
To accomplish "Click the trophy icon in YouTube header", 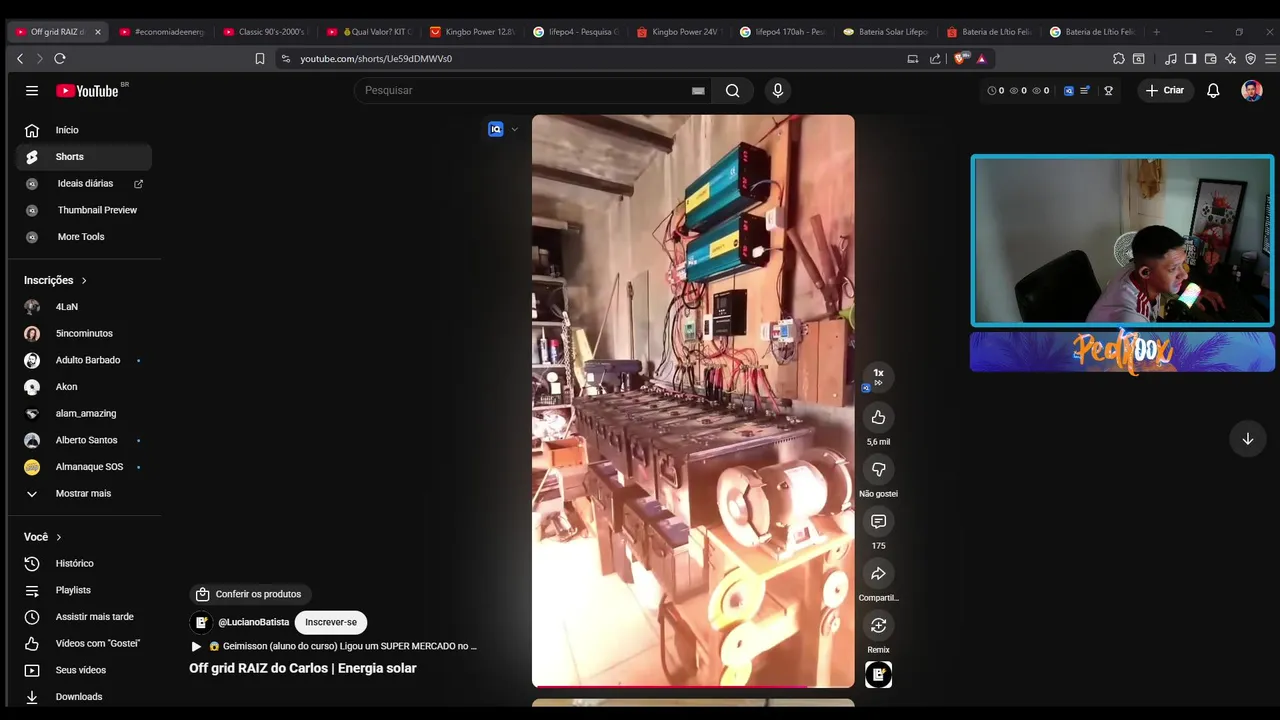I will pyautogui.click(x=1108, y=90).
